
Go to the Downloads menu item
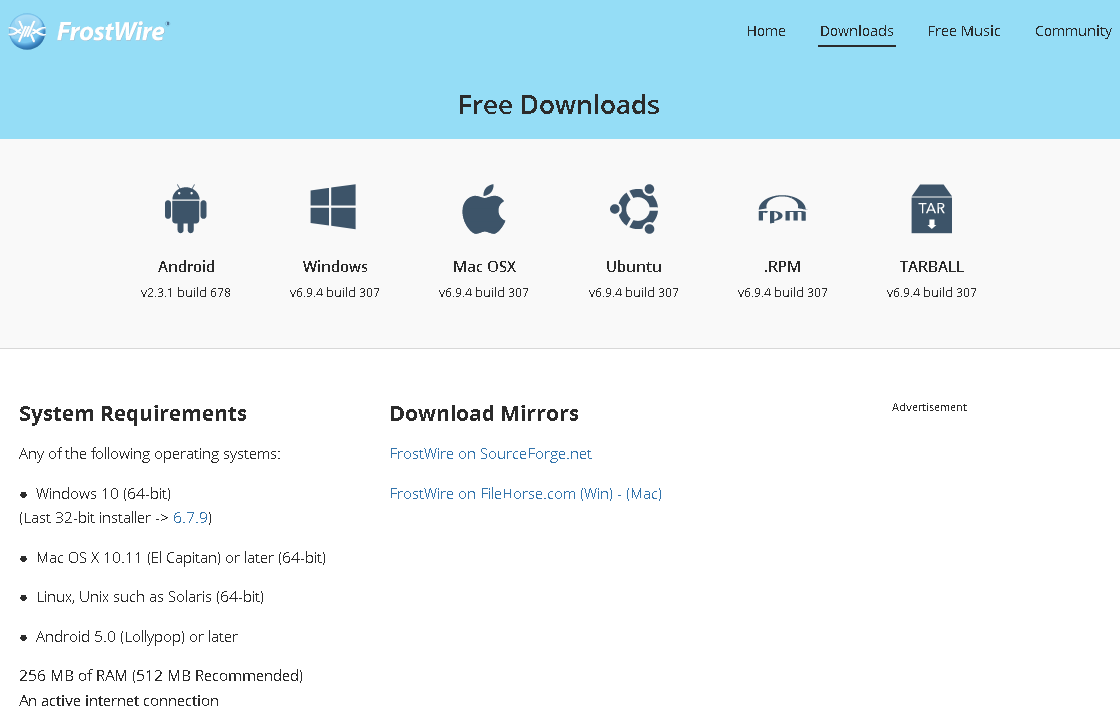point(857,31)
